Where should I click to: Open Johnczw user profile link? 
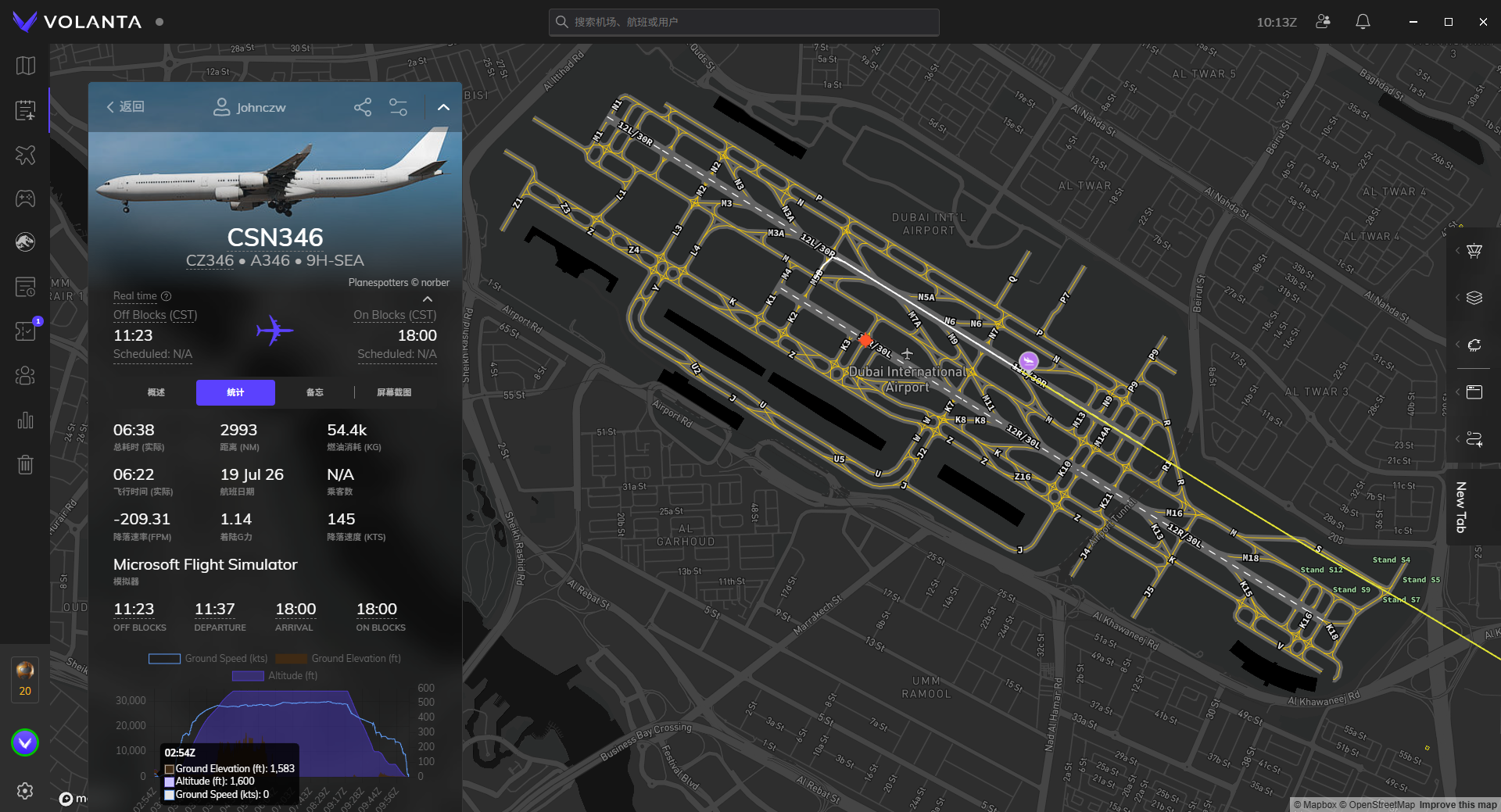coord(250,107)
